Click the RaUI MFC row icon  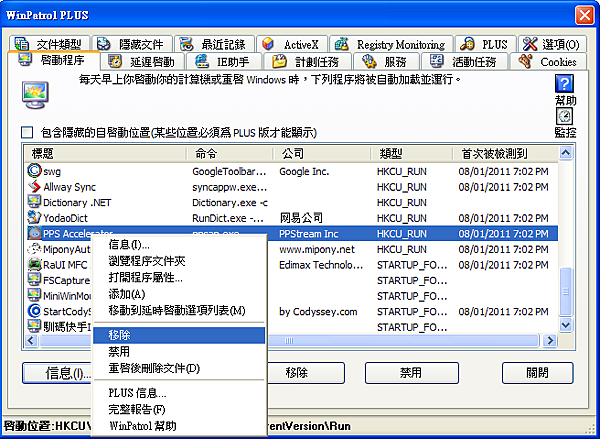[x=34, y=264]
